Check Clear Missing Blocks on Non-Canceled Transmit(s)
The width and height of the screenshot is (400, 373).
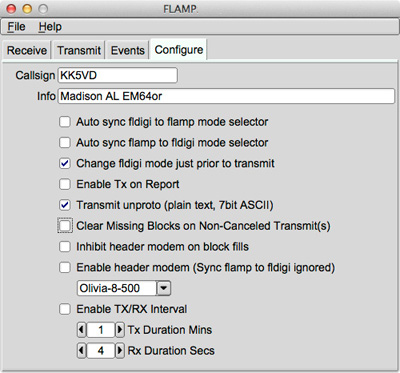click(65, 226)
